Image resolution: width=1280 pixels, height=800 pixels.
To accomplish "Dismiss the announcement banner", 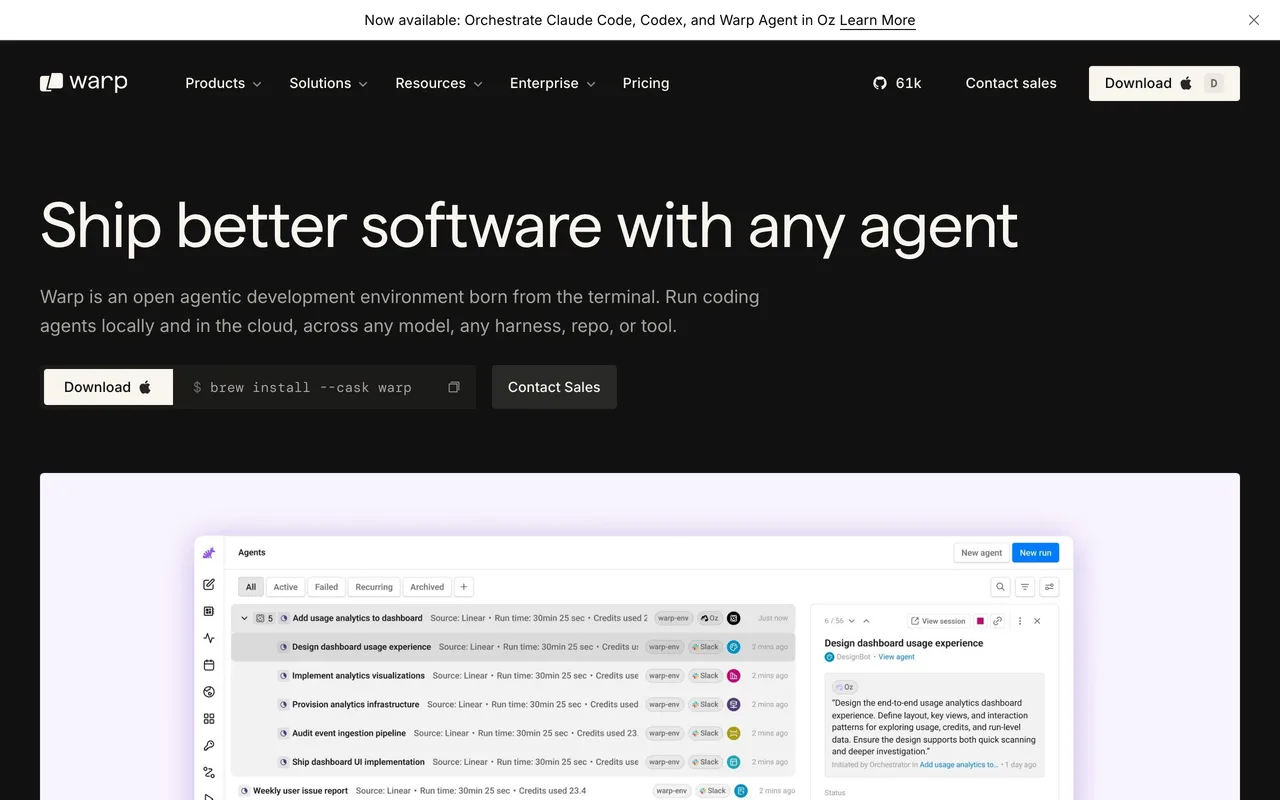I will point(1254,20).
